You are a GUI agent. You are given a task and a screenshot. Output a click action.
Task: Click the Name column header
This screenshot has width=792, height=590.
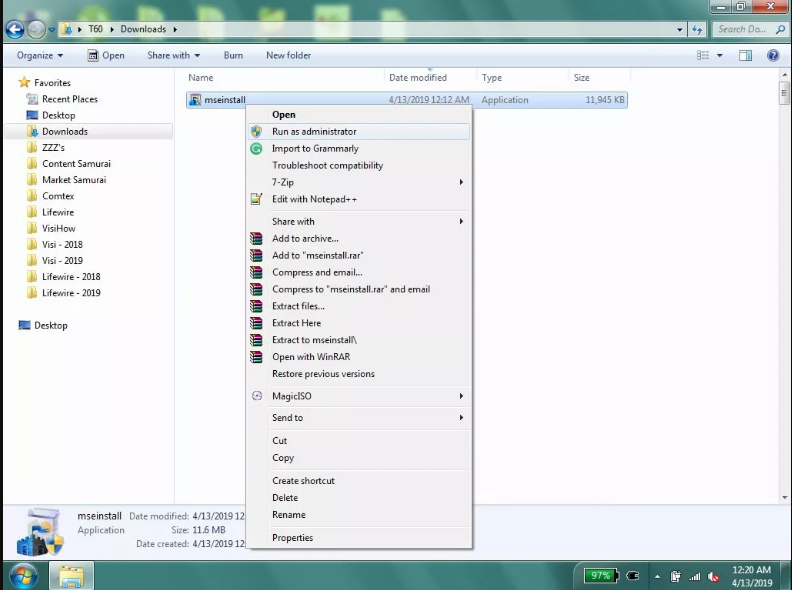coord(285,78)
